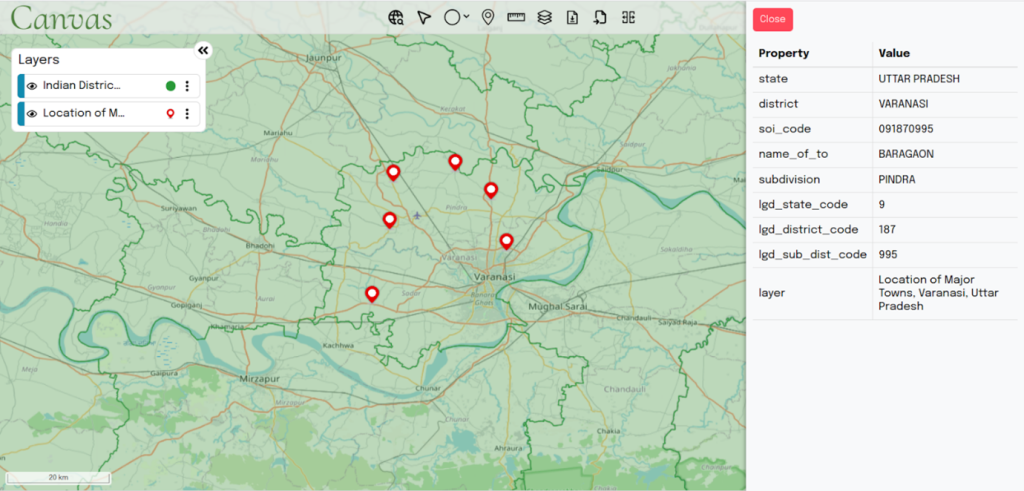
Task: Collapse the Layers panel with double chevron
Action: (x=203, y=50)
